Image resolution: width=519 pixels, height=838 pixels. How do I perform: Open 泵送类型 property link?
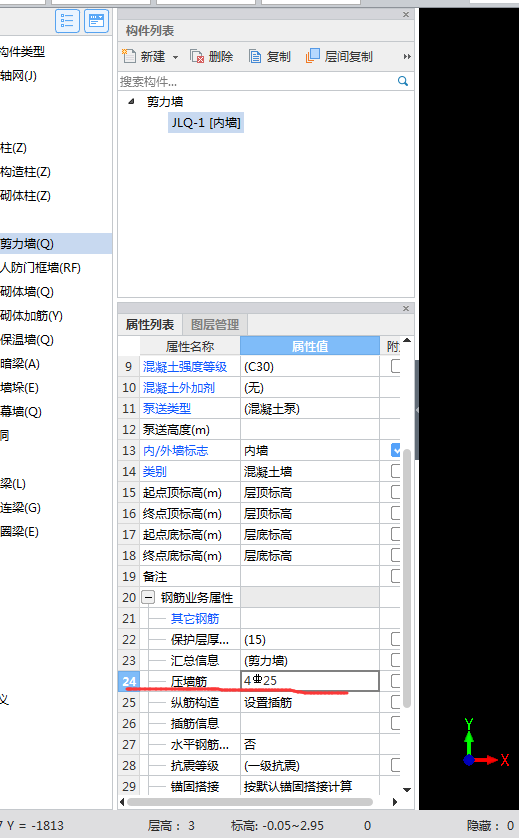(167, 409)
